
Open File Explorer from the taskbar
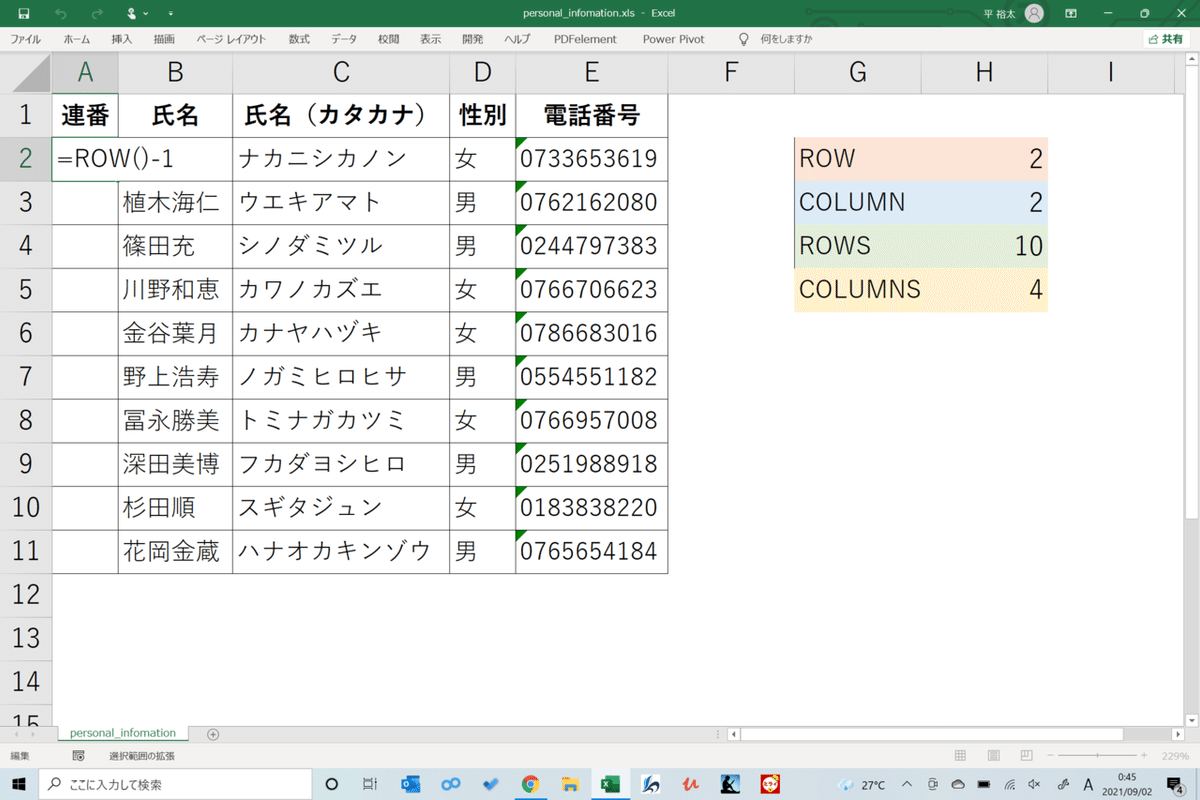point(570,784)
